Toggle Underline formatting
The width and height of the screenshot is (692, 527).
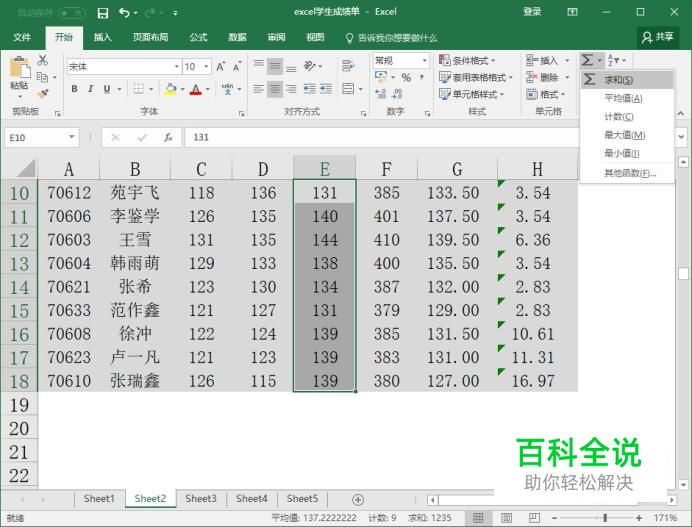(x=107, y=89)
